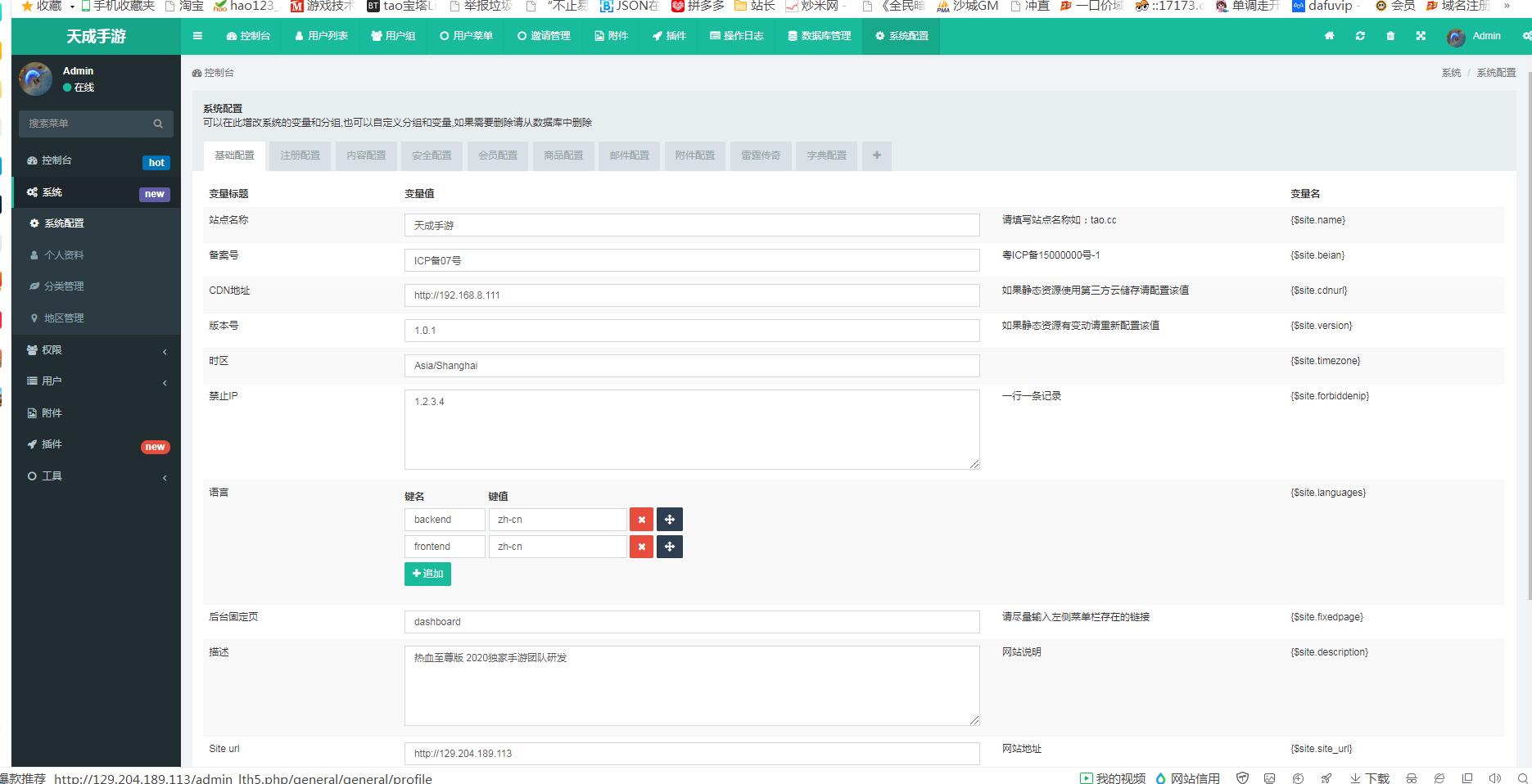Click the home icon in top bar
This screenshot has height=784, width=1532.
pos(1329,36)
